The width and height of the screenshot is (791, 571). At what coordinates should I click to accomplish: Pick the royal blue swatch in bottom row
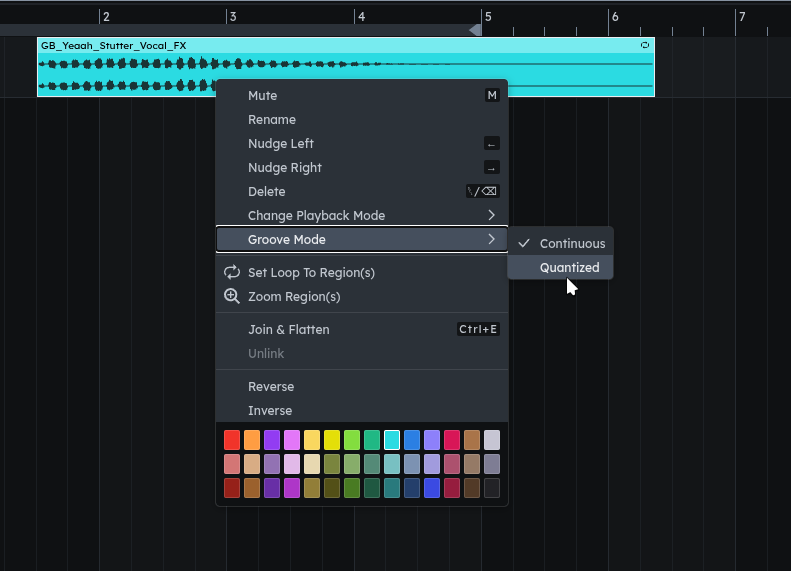pos(432,488)
